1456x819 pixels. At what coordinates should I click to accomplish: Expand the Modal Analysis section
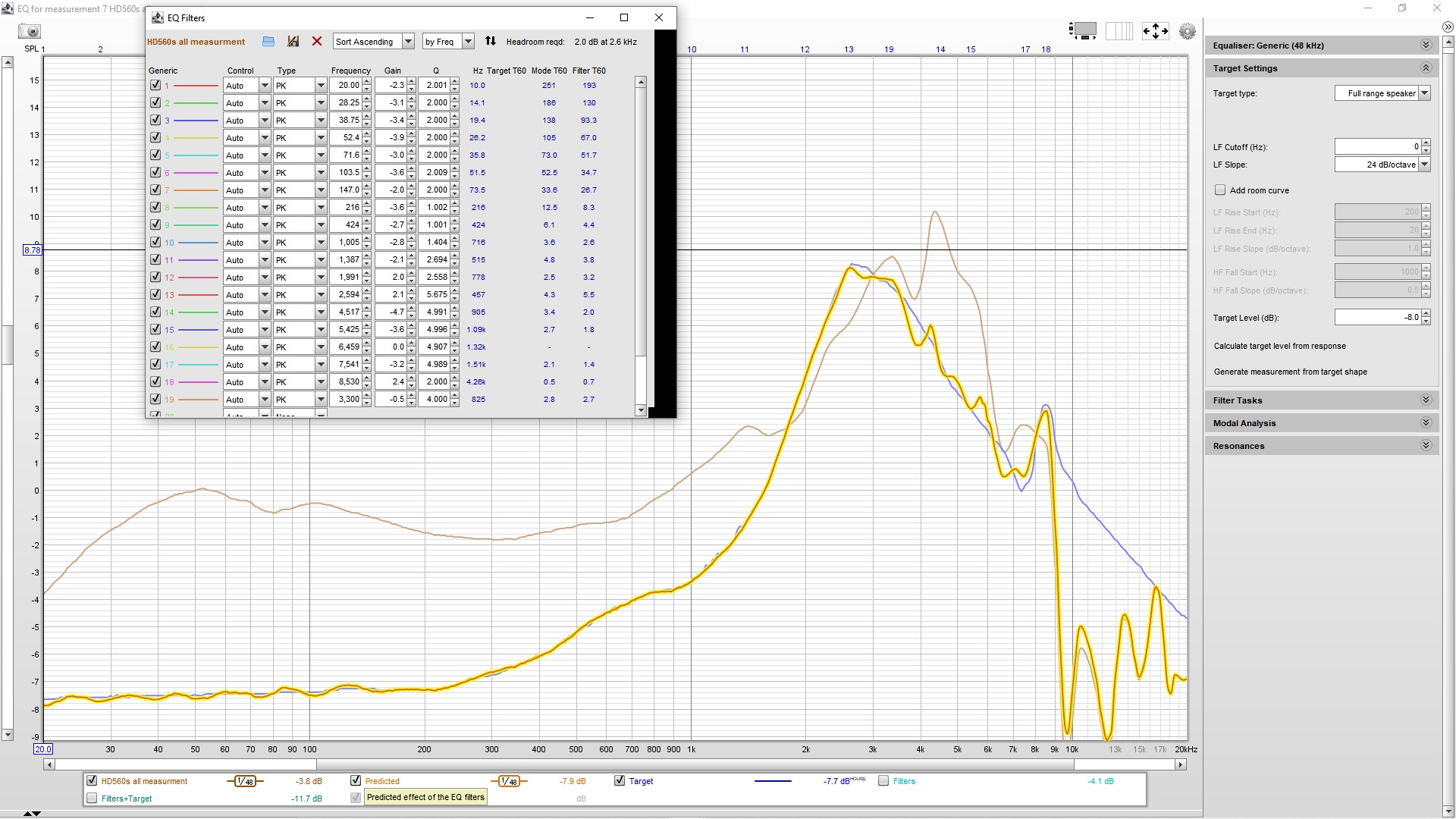tap(1426, 423)
